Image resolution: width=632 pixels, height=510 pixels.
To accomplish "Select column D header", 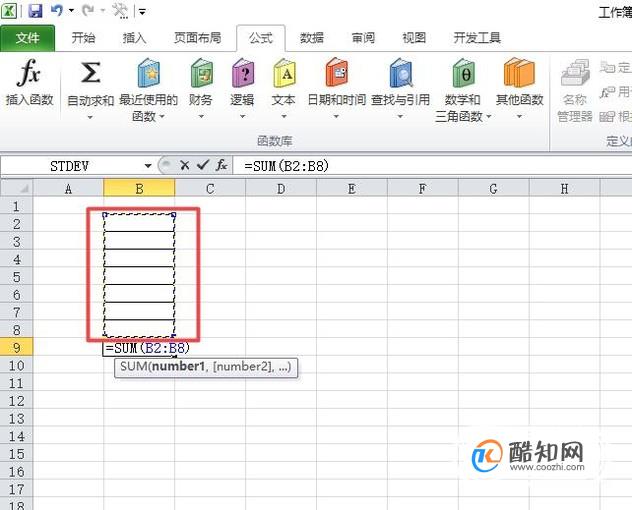I will click(281, 188).
